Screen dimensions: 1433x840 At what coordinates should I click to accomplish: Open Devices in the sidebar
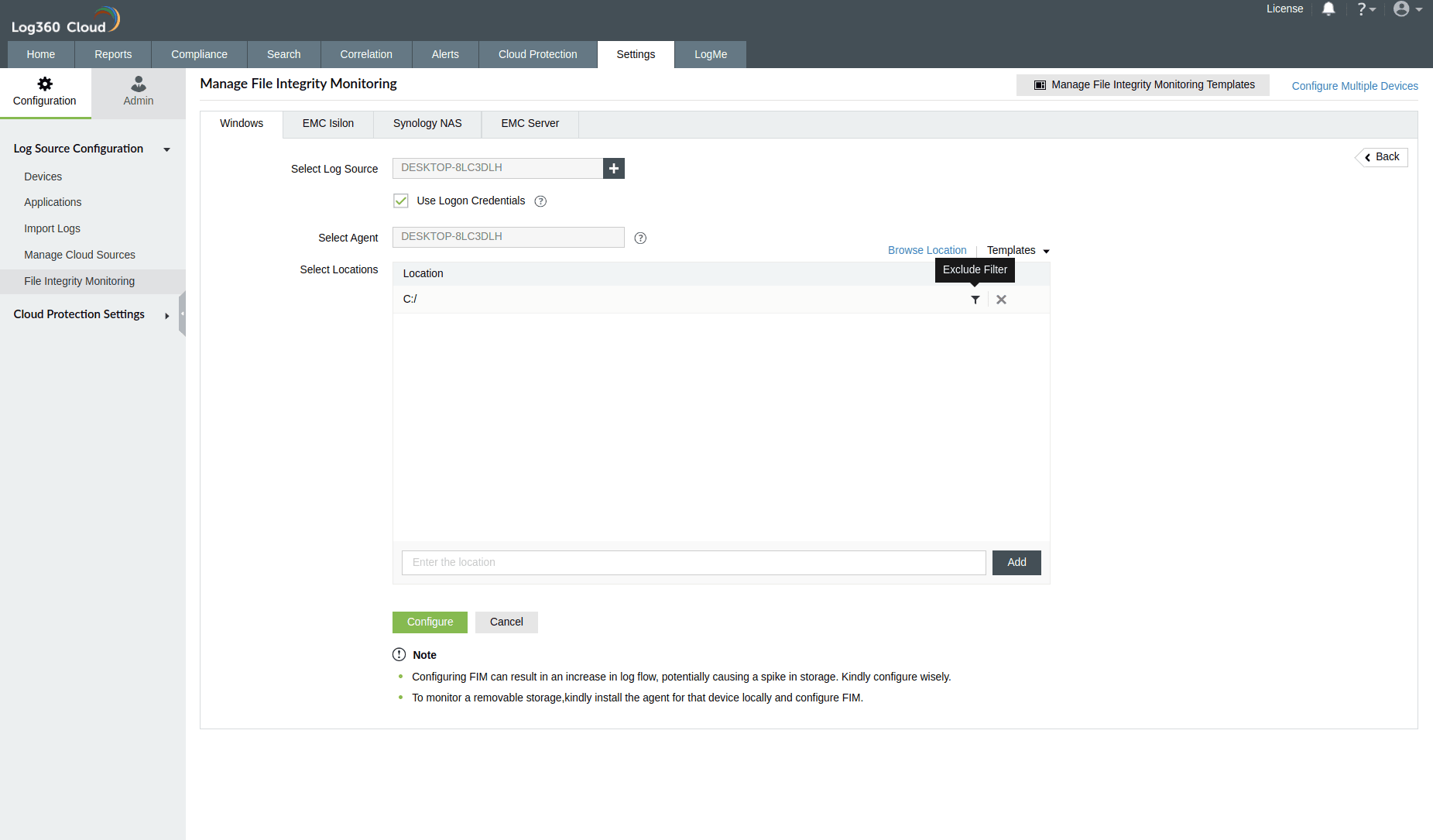click(43, 177)
